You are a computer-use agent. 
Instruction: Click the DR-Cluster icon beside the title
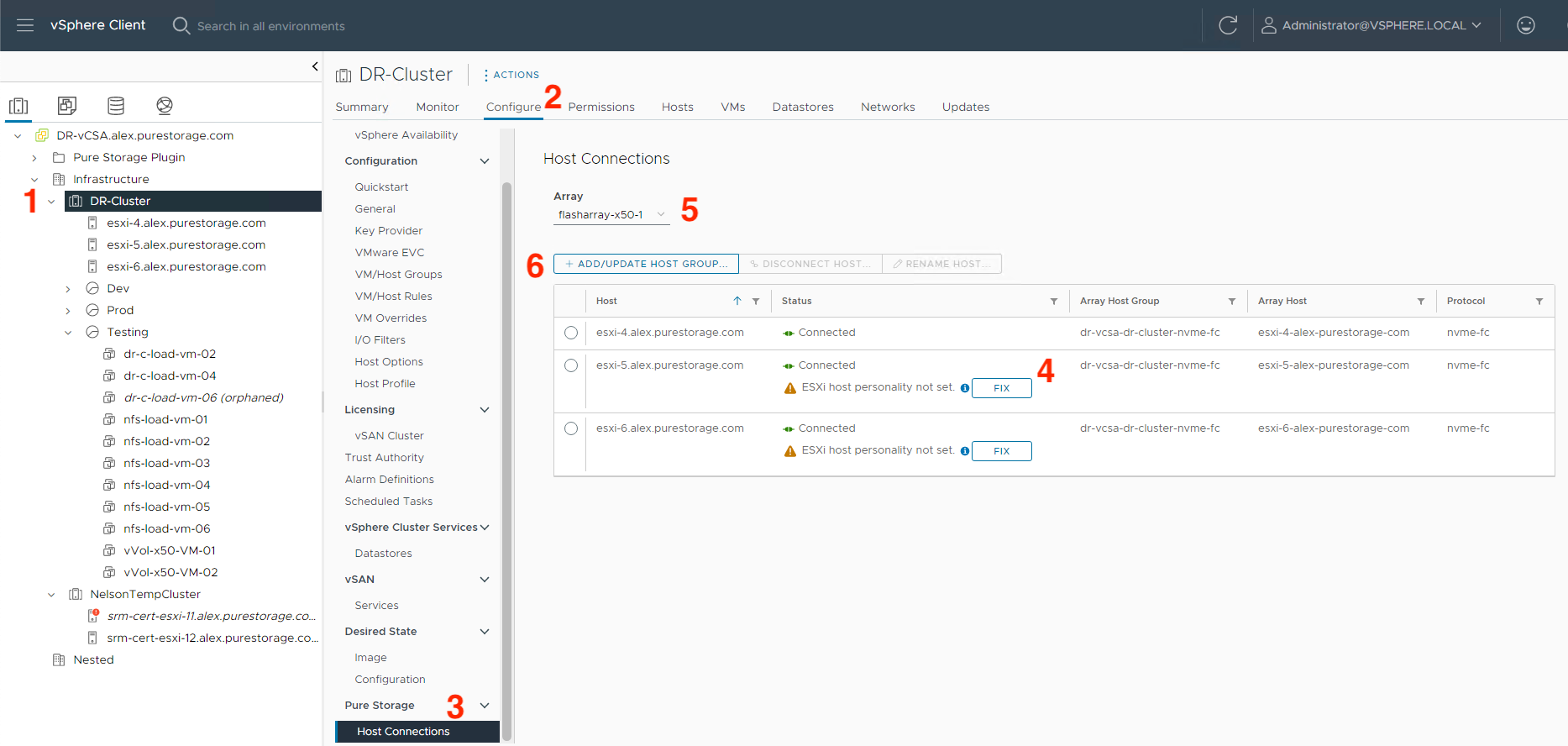[x=343, y=76]
